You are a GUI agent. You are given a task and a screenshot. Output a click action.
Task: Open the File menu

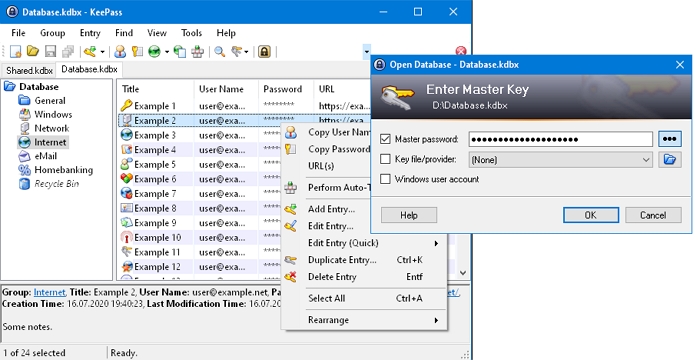(18, 33)
